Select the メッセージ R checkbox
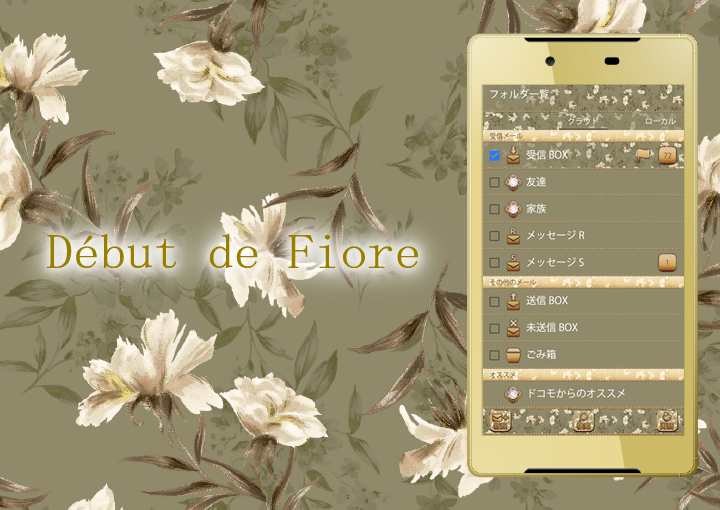The width and height of the screenshot is (720, 510). tap(494, 237)
